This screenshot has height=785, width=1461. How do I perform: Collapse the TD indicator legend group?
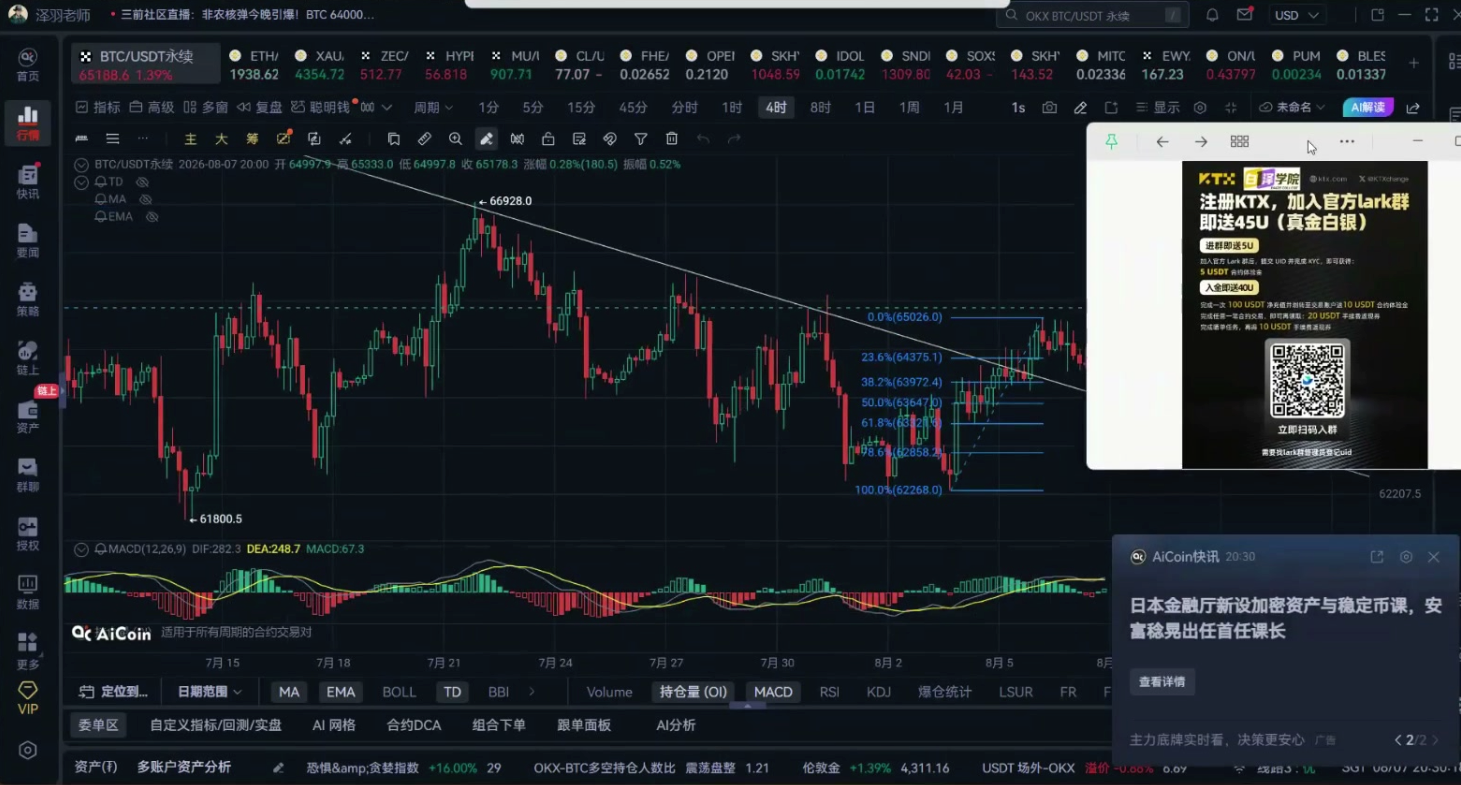pos(80,182)
